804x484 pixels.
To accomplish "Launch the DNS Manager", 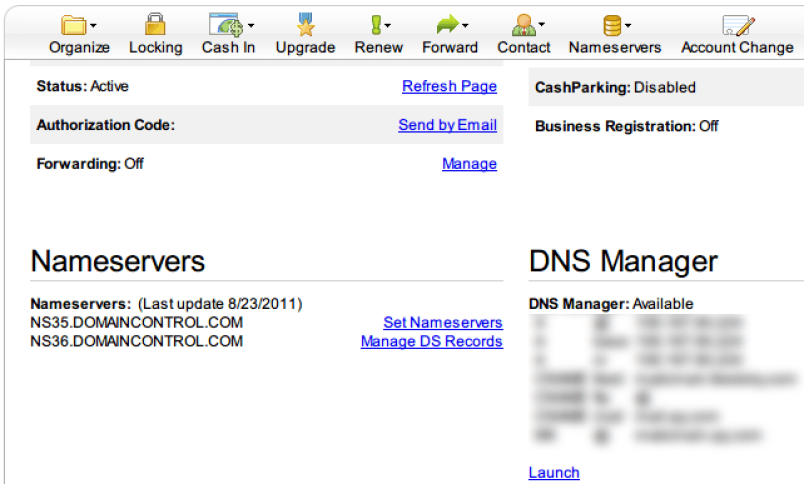I will click(x=553, y=472).
